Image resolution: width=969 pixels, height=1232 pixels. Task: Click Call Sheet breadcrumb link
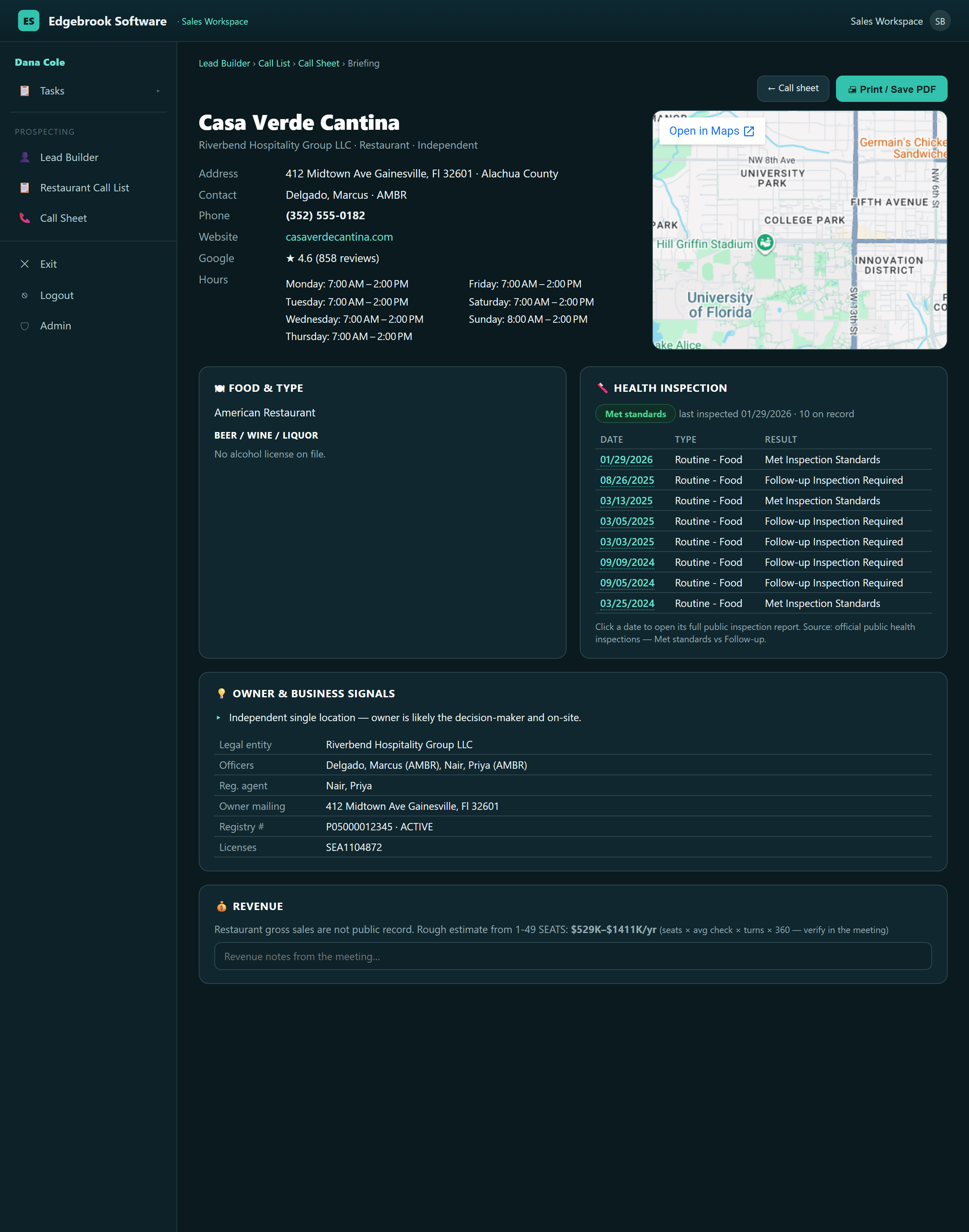[318, 64]
